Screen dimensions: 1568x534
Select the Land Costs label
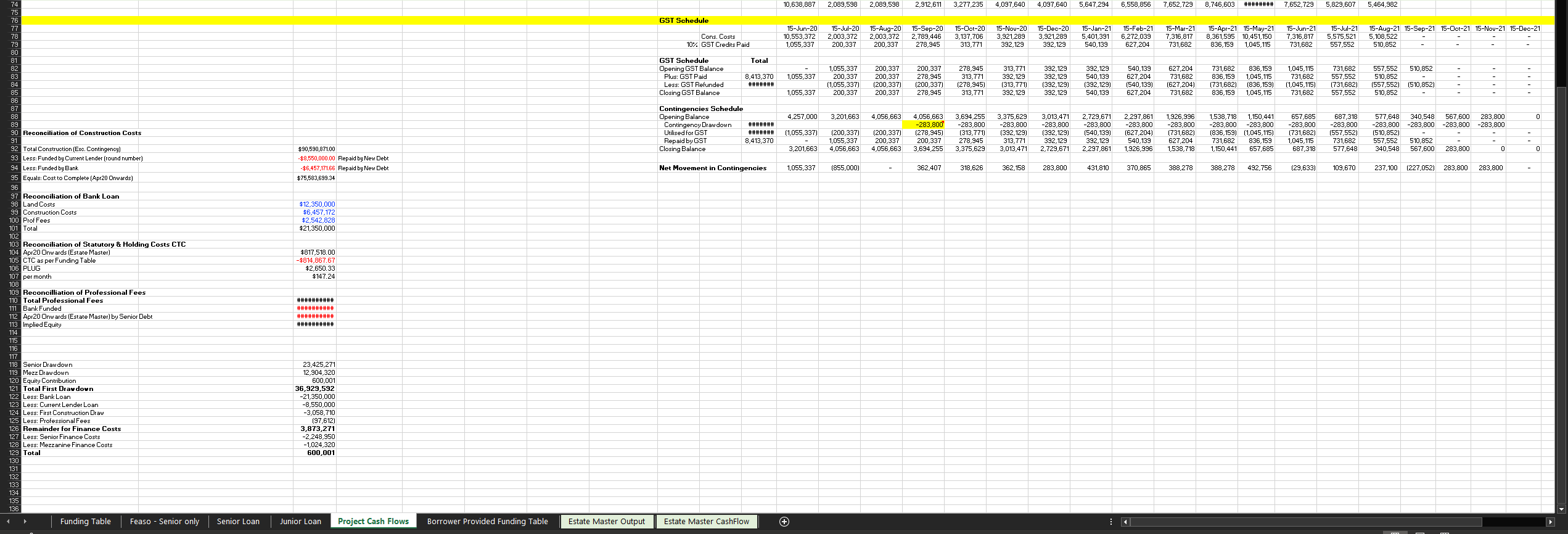[39, 204]
